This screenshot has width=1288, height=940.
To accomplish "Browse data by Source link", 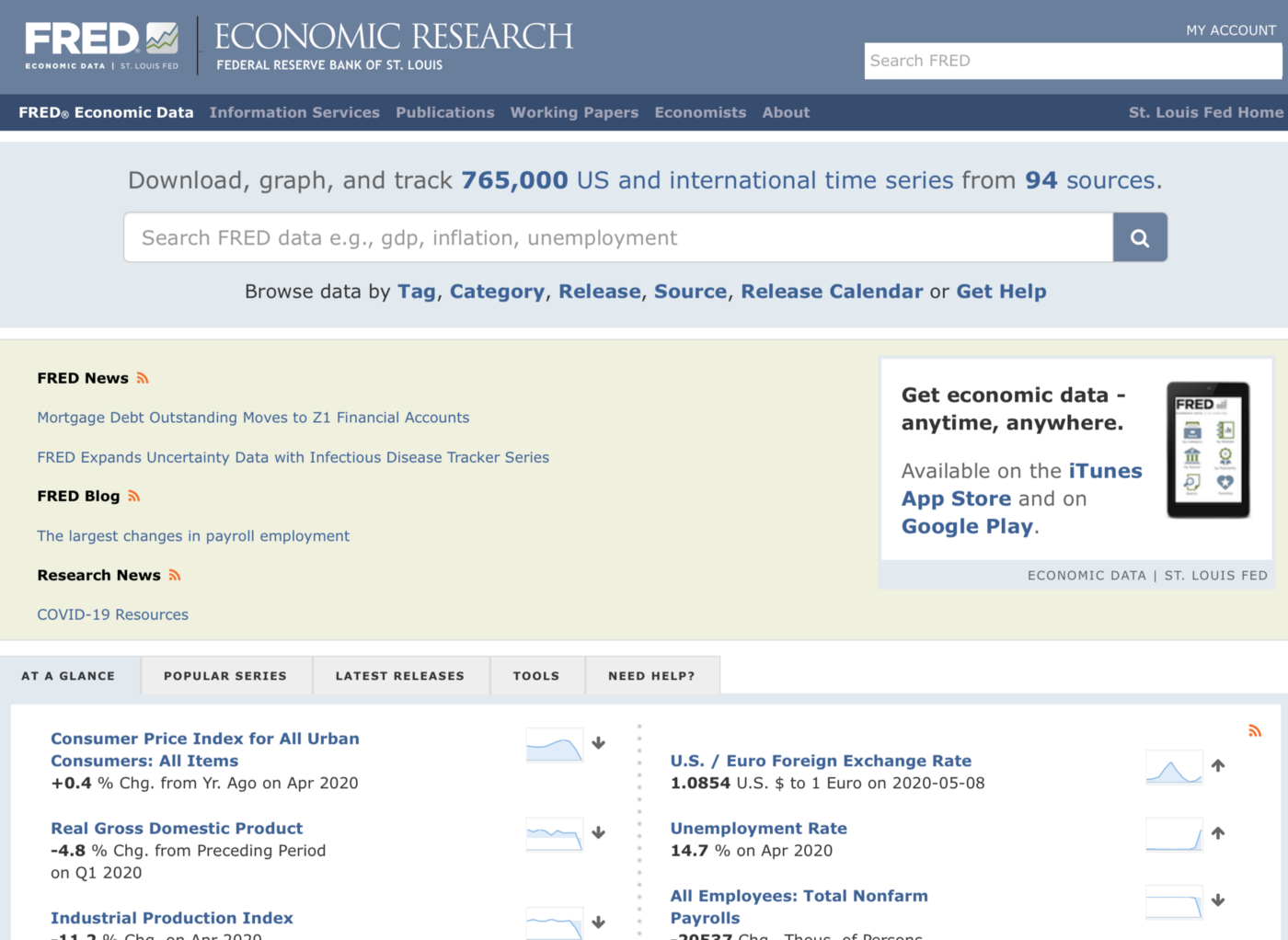I will point(691,292).
